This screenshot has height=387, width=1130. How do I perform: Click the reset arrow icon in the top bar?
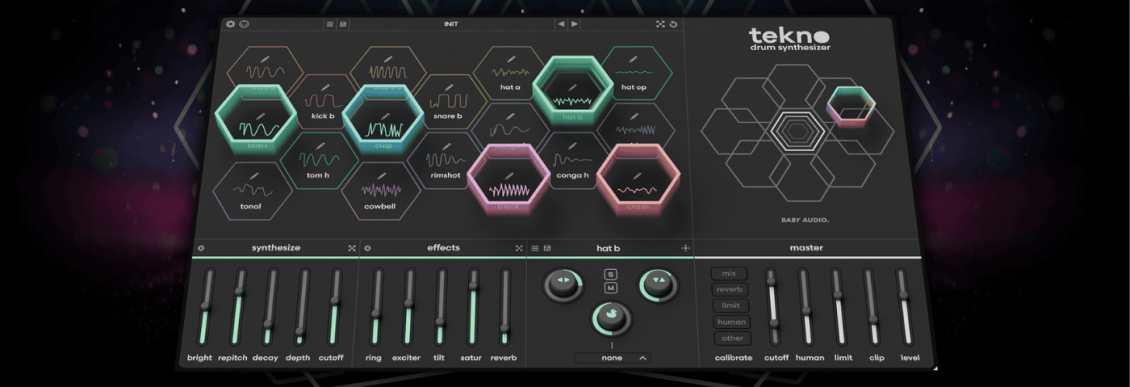point(673,24)
